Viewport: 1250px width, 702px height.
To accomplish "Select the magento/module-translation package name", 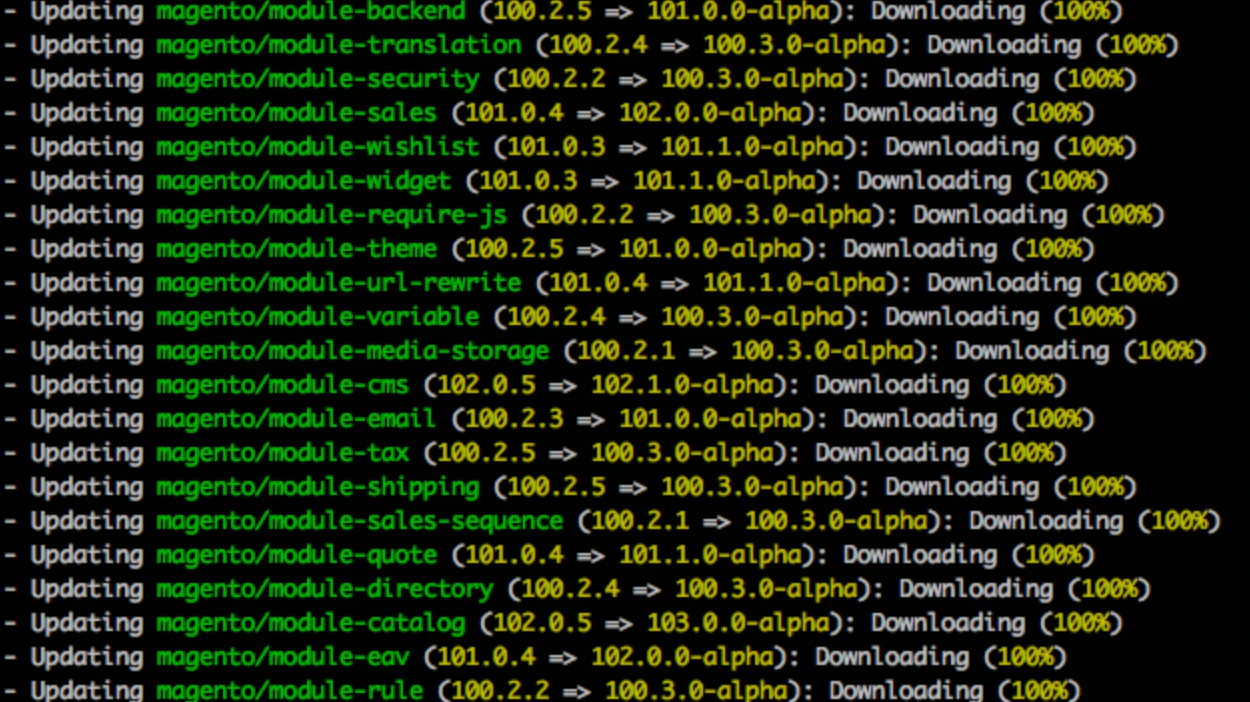I will 339,46.
